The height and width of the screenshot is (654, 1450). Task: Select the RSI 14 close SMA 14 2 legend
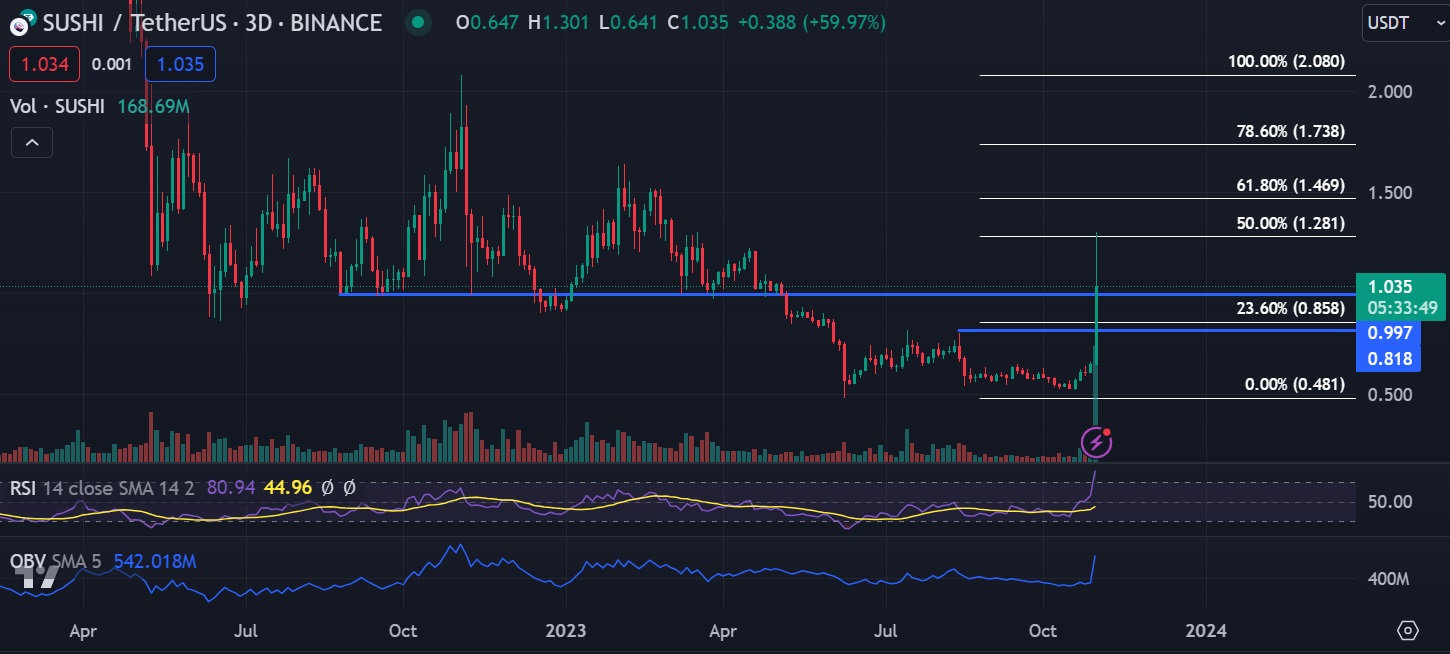coord(104,488)
